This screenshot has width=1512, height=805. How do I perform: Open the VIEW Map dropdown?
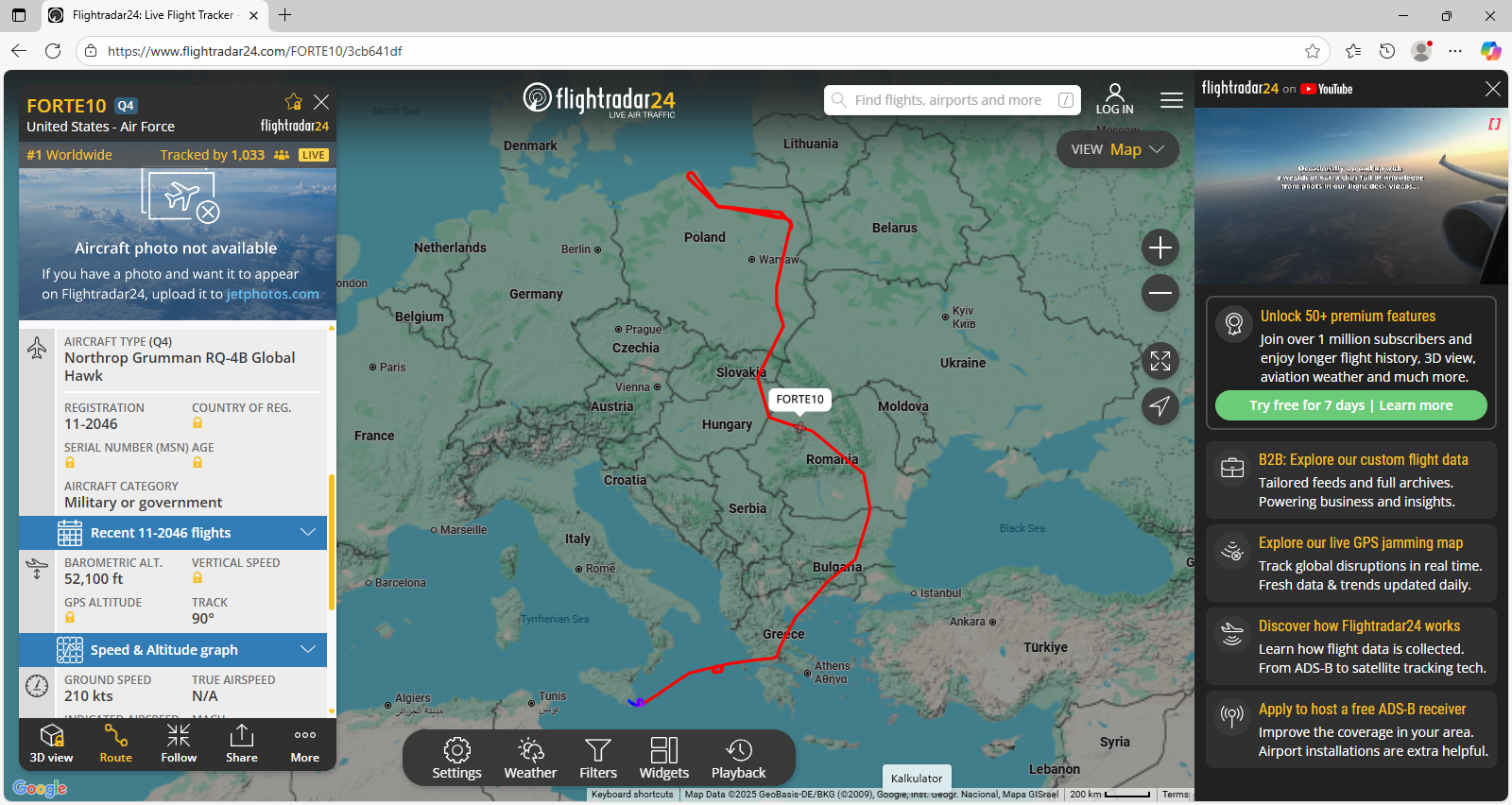click(x=1117, y=149)
